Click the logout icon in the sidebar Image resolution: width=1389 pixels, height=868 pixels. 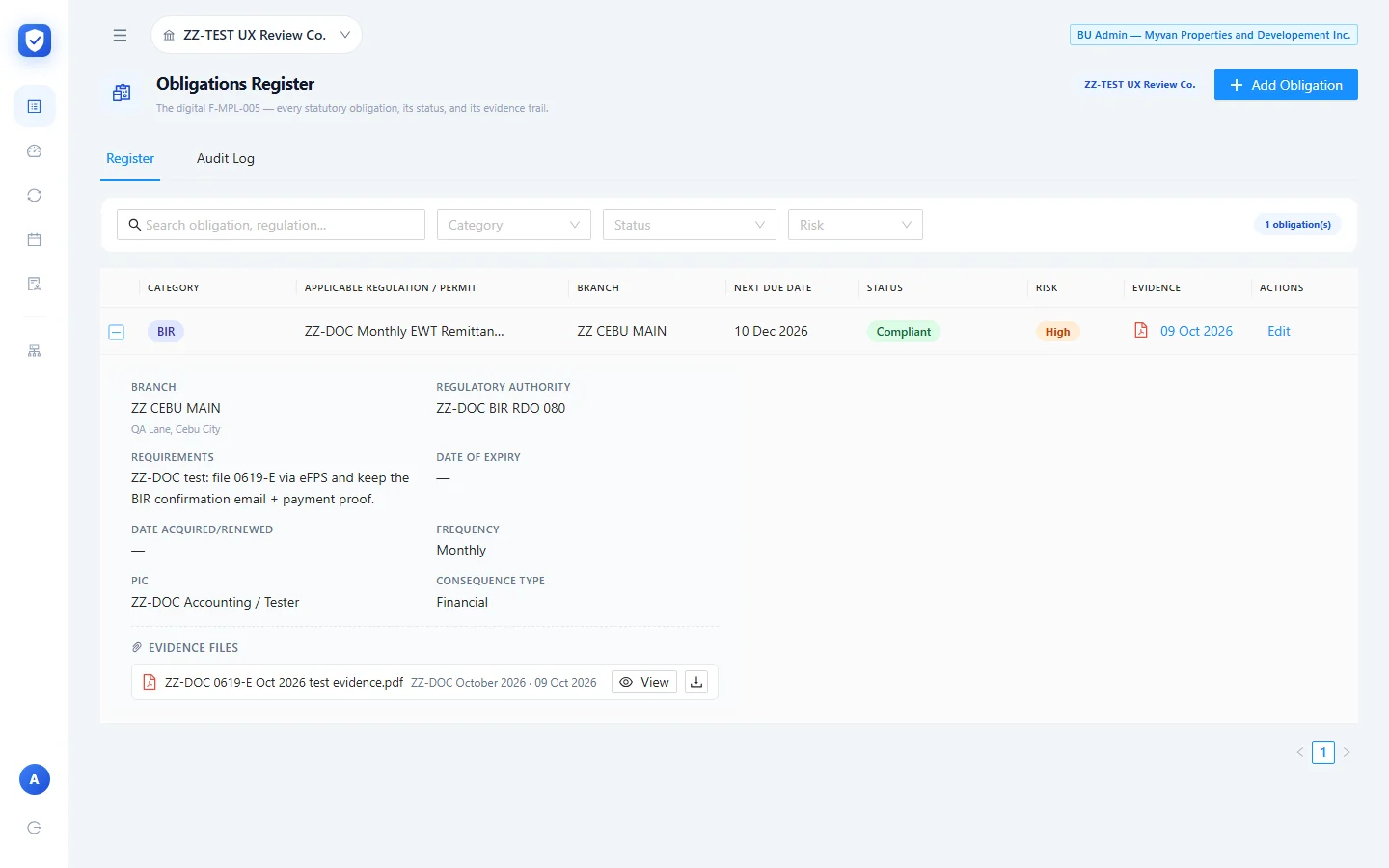coord(35,827)
